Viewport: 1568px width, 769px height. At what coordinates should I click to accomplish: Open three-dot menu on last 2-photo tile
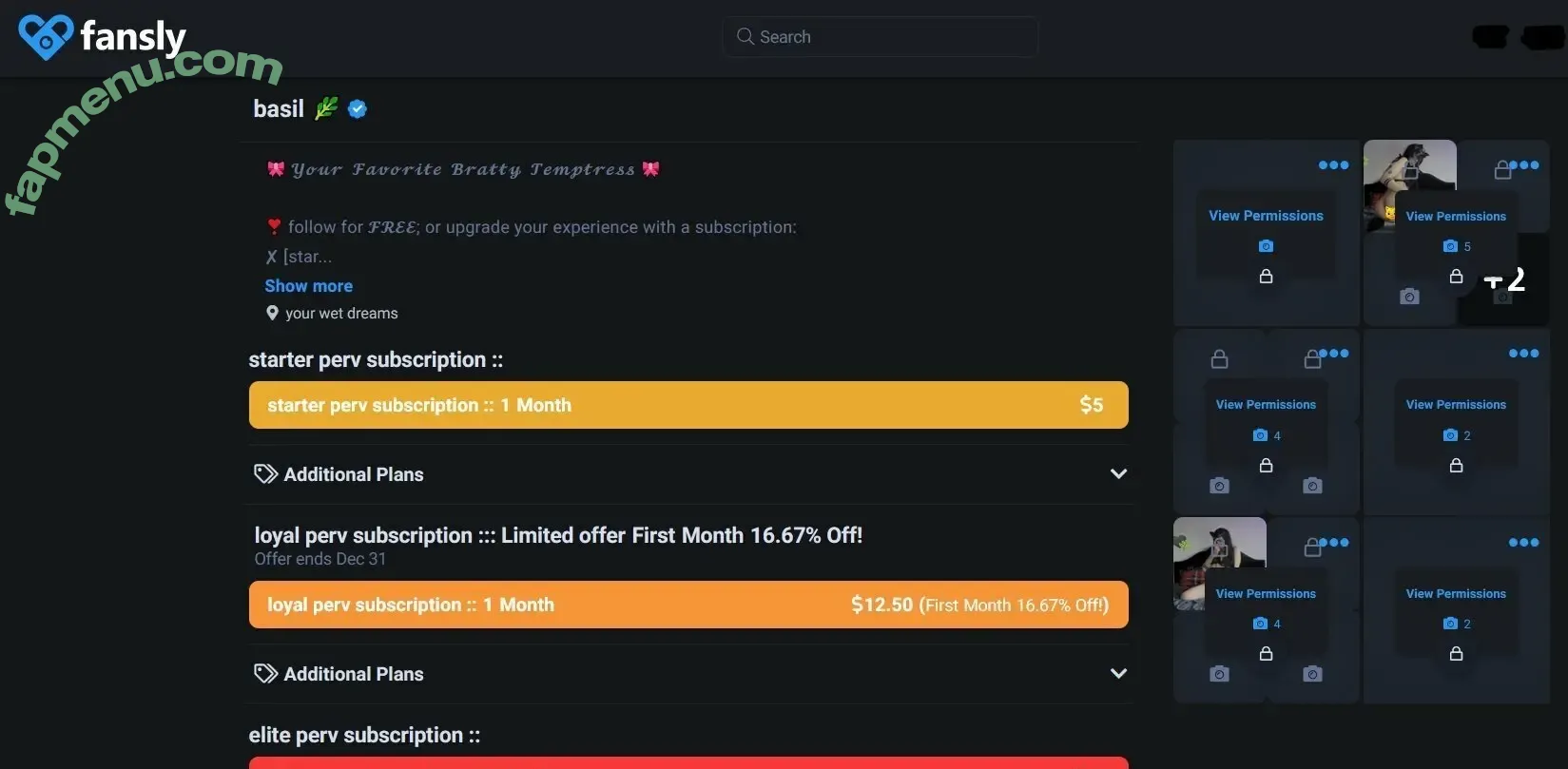pyautogui.click(x=1523, y=543)
